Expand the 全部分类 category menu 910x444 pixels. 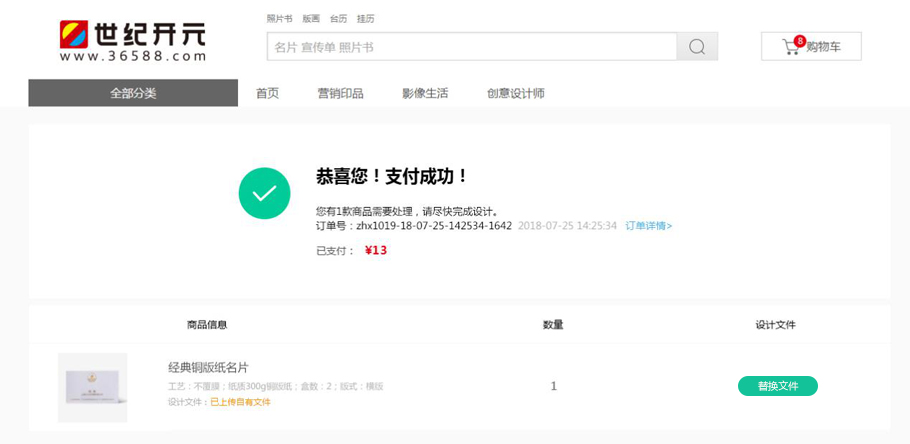133,93
